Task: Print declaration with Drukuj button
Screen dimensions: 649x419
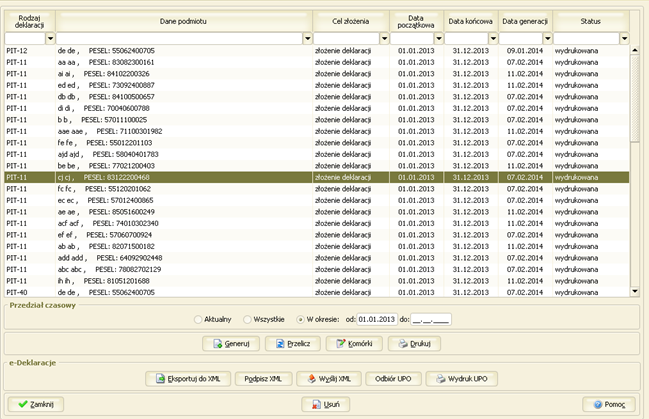Action: click(414, 344)
